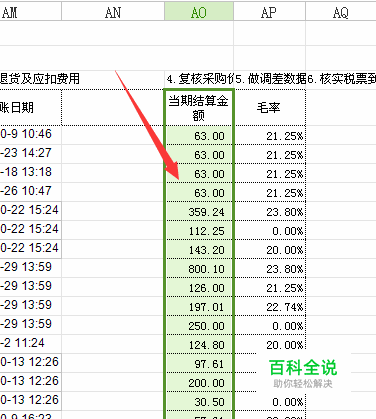Select the amount cell 359.24
The width and height of the screenshot is (376, 419).
(x=199, y=212)
